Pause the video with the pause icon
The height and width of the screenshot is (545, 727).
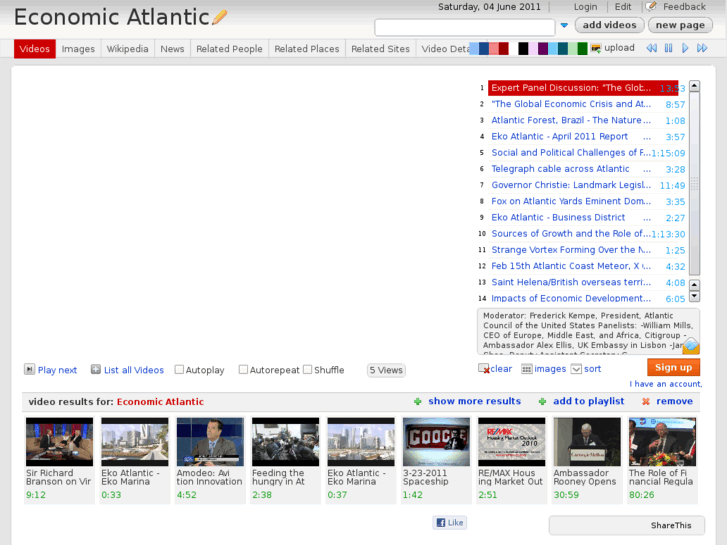click(669, 48)
